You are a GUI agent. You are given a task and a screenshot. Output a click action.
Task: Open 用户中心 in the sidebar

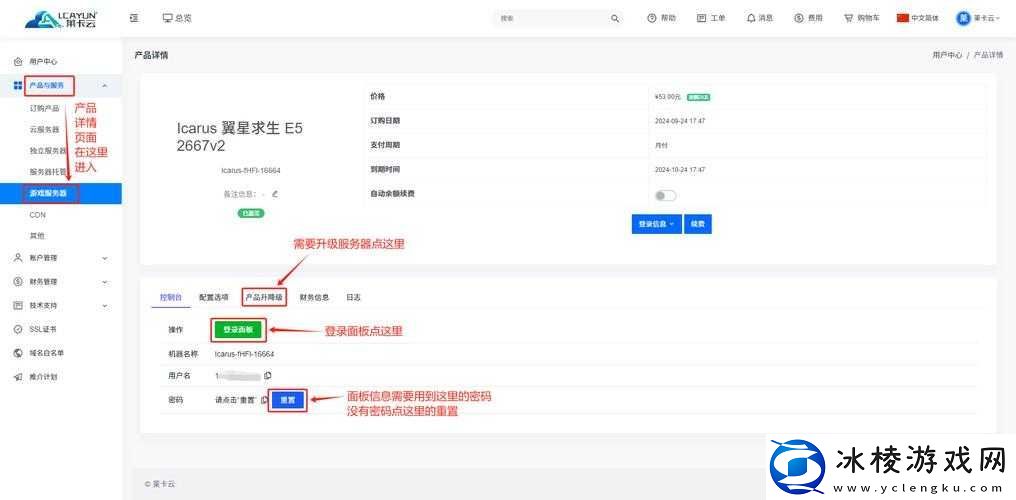pos(43,62)
